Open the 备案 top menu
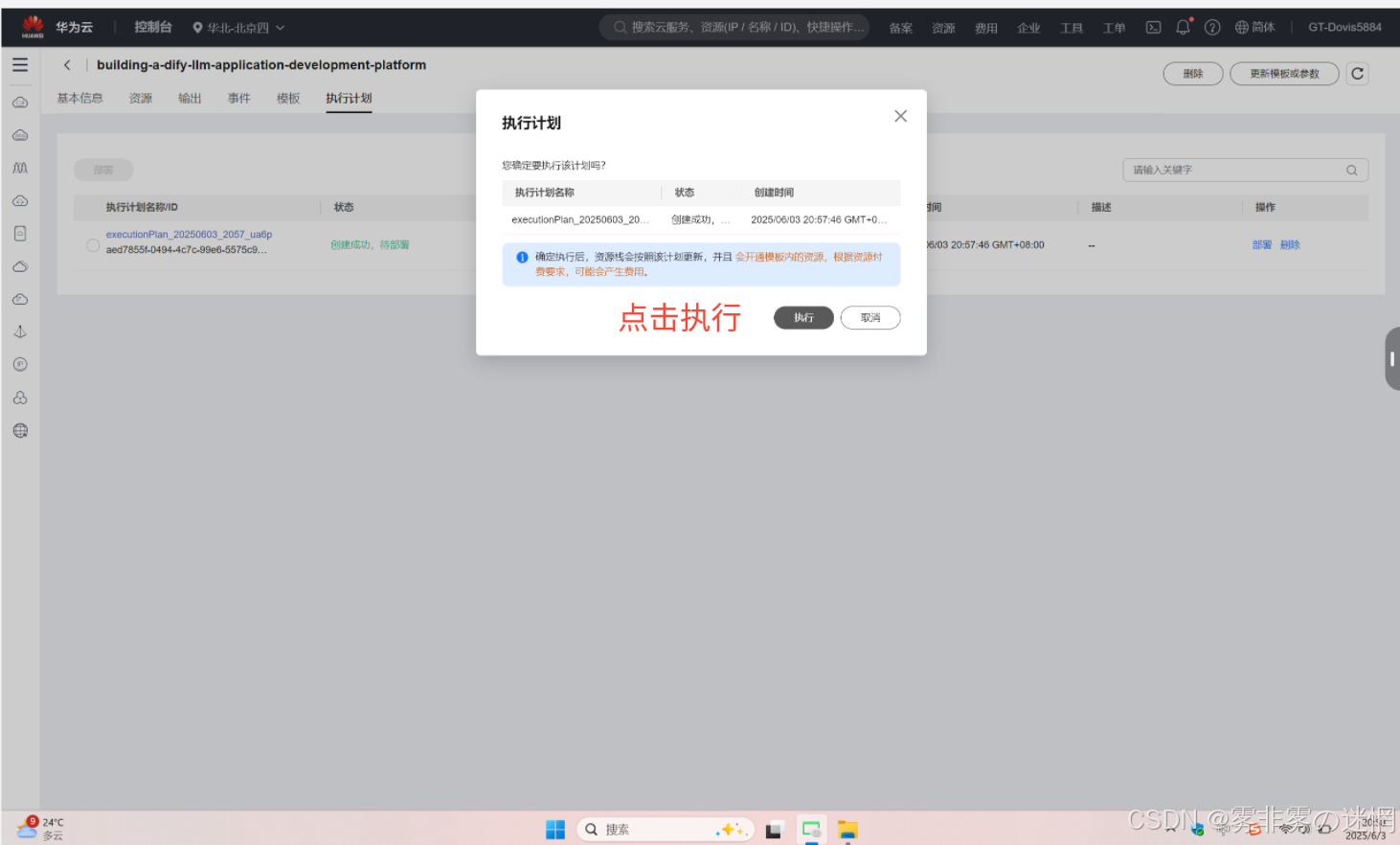This screenshot has width=1400, height=845. (x=900, y=28)
